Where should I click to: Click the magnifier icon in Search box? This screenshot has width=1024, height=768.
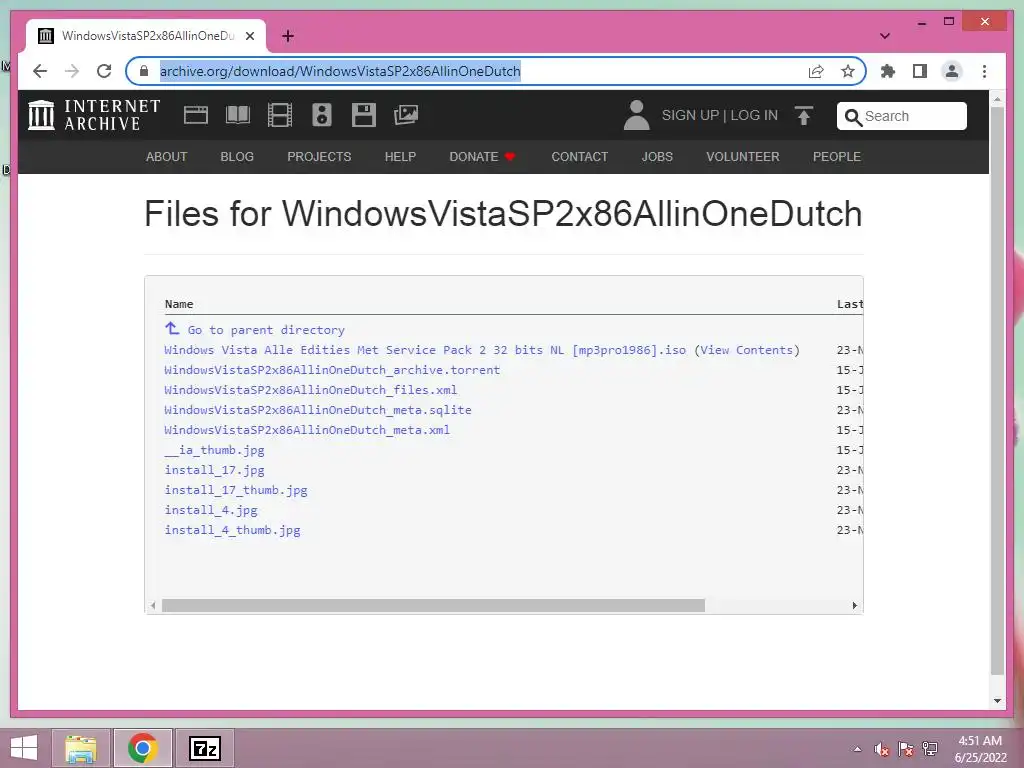tap(853, 117)
